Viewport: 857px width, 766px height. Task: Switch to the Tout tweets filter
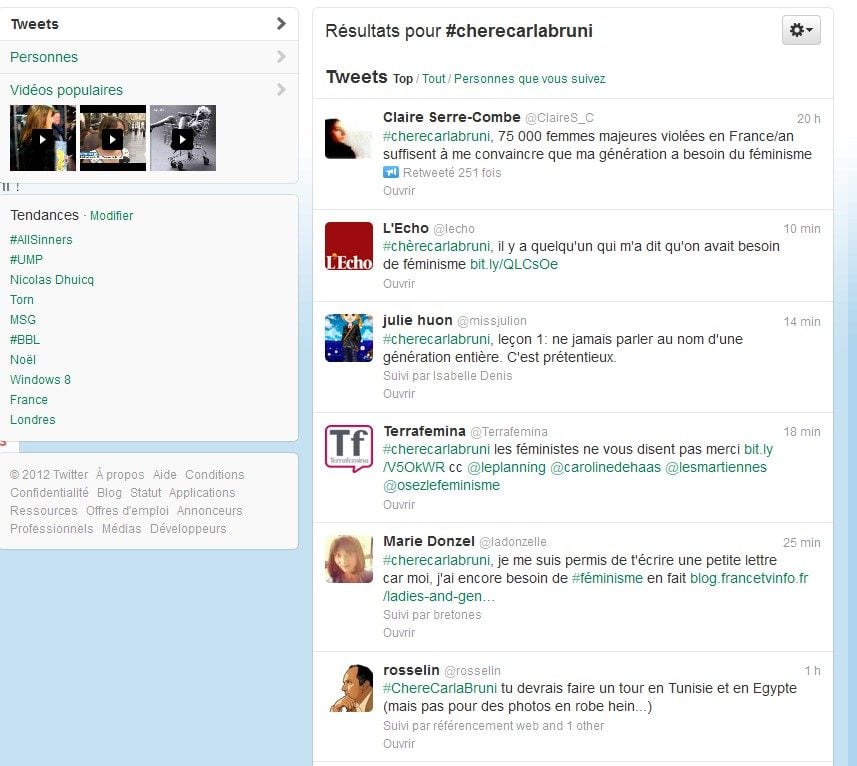pyautogui.click(x=433, y=79)
